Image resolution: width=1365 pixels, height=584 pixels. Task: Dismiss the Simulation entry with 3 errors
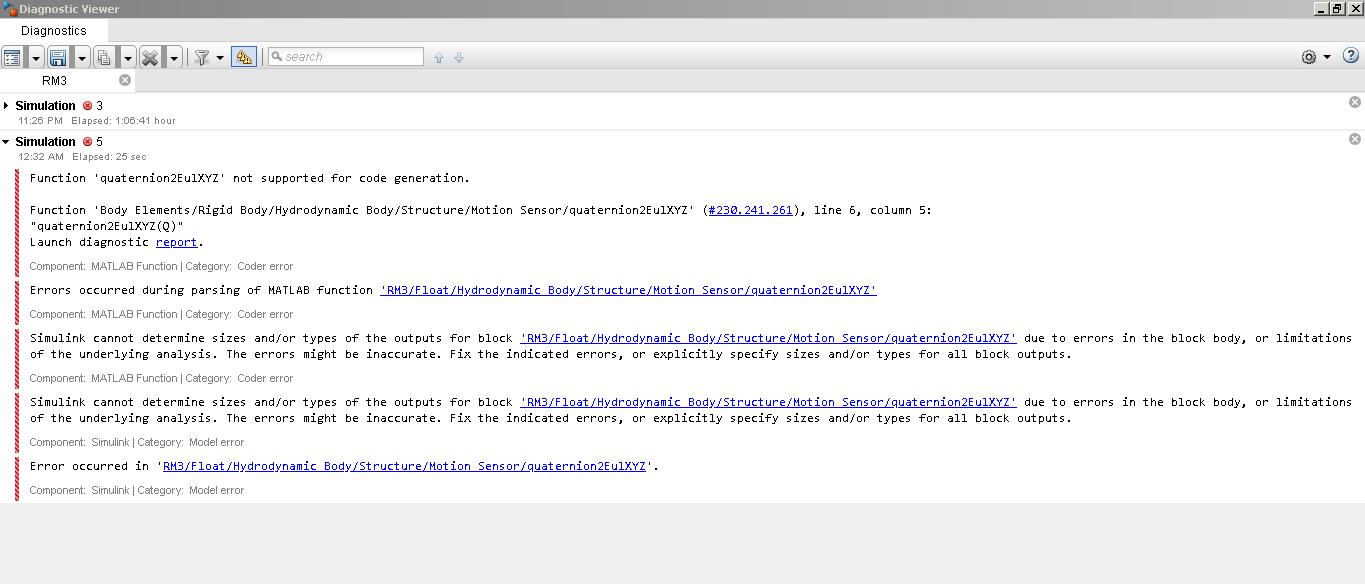[x=1355, y=102]
